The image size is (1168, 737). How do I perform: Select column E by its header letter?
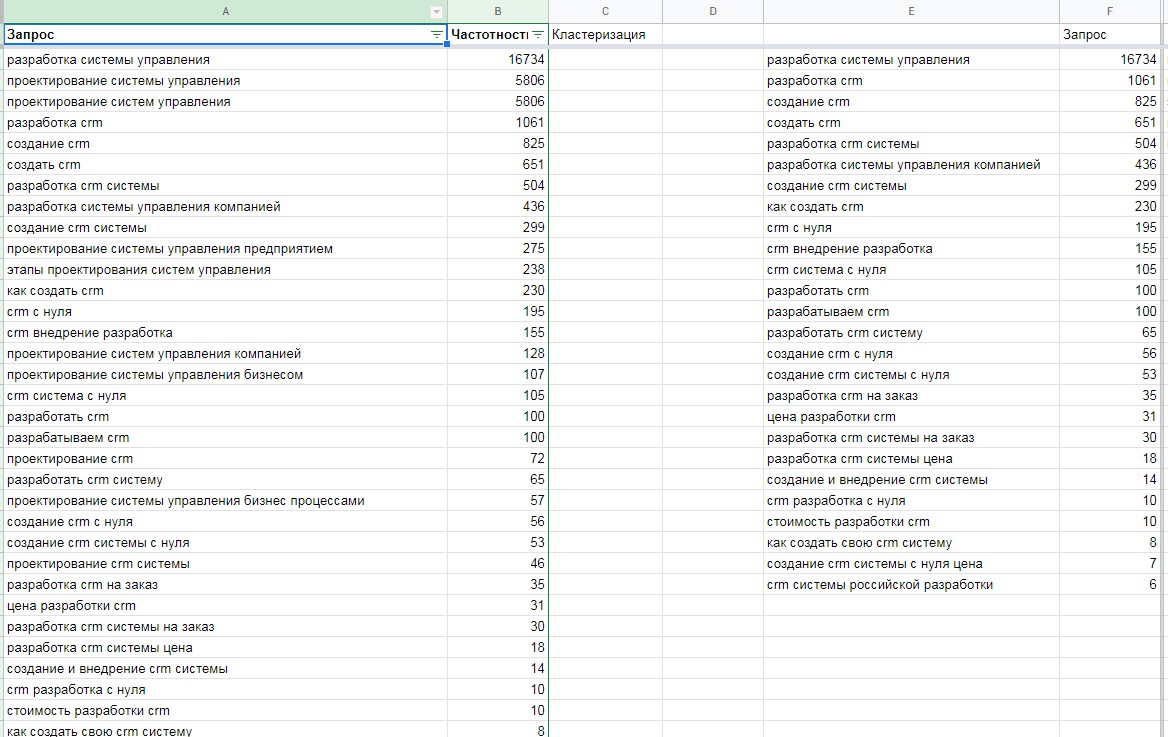911,11
